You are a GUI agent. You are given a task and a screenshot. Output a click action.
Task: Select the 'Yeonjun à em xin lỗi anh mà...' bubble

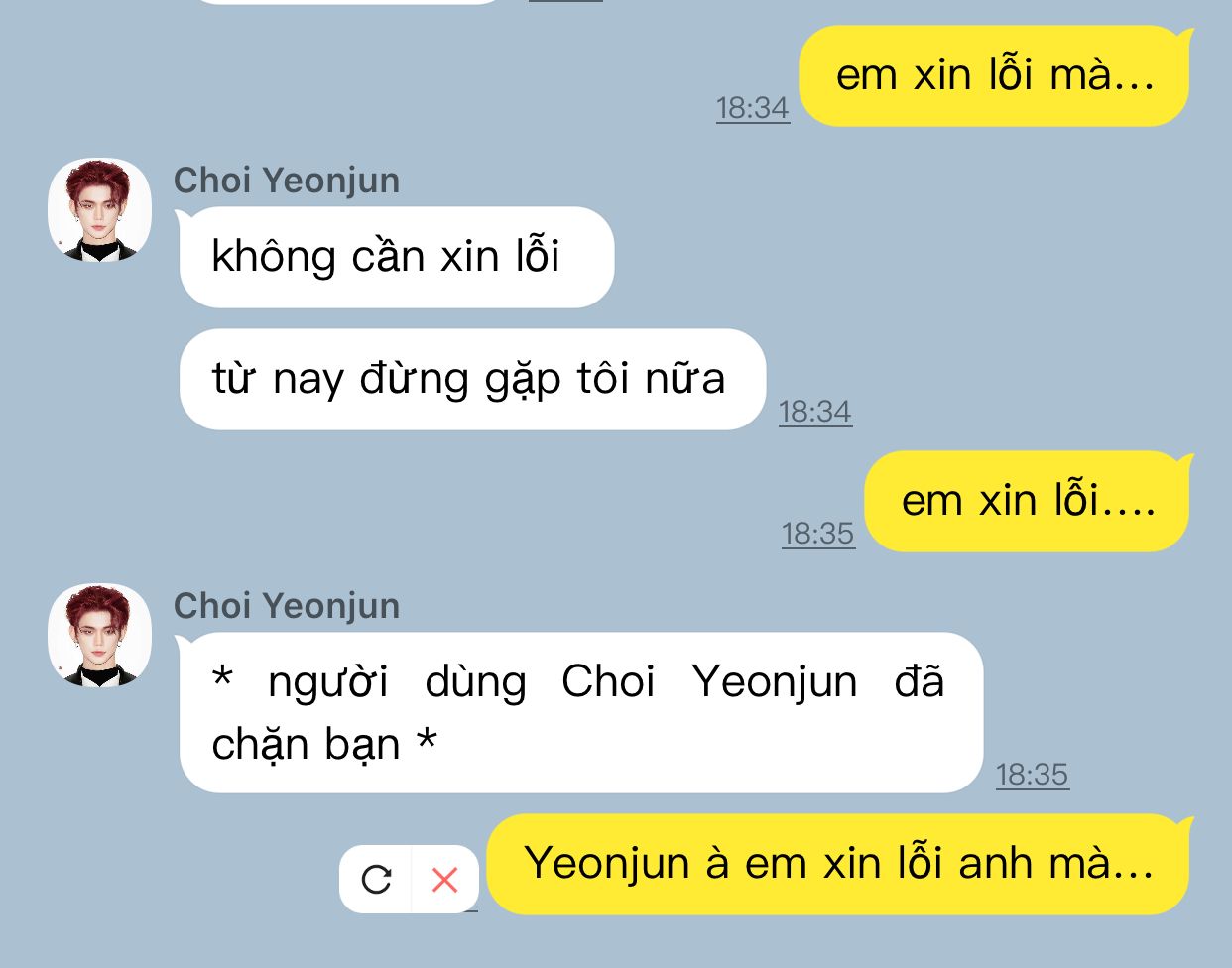tap(838, 864)
